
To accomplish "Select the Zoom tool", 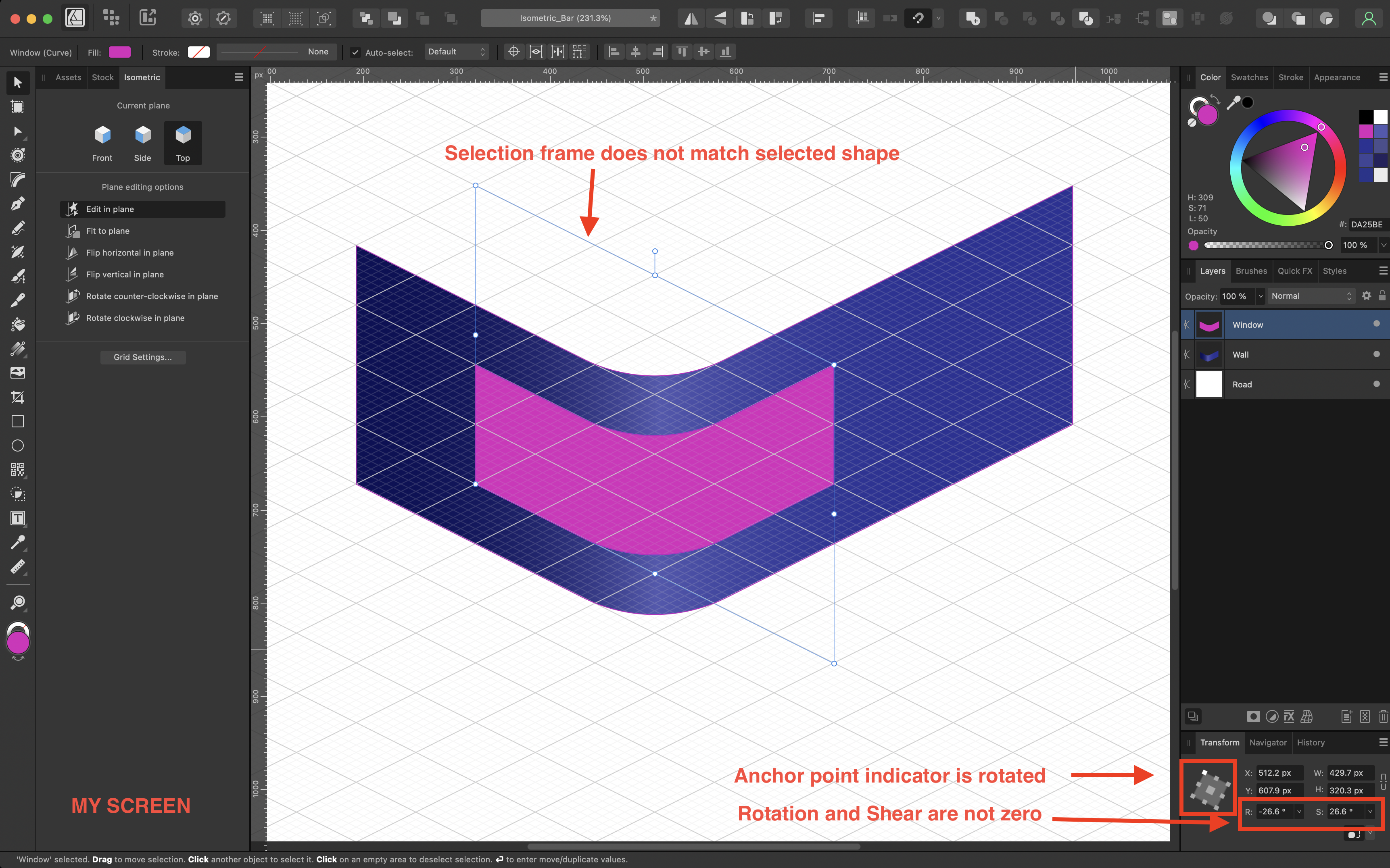I will (x=18, y=602).
